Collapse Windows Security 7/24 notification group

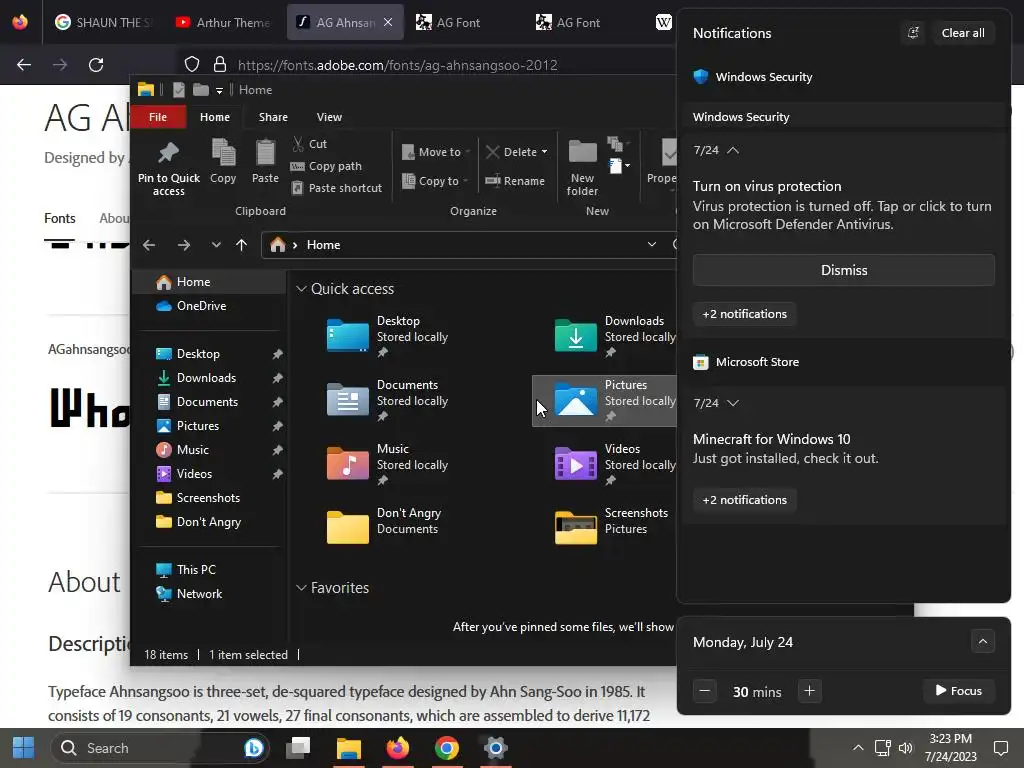pos(733,150)
